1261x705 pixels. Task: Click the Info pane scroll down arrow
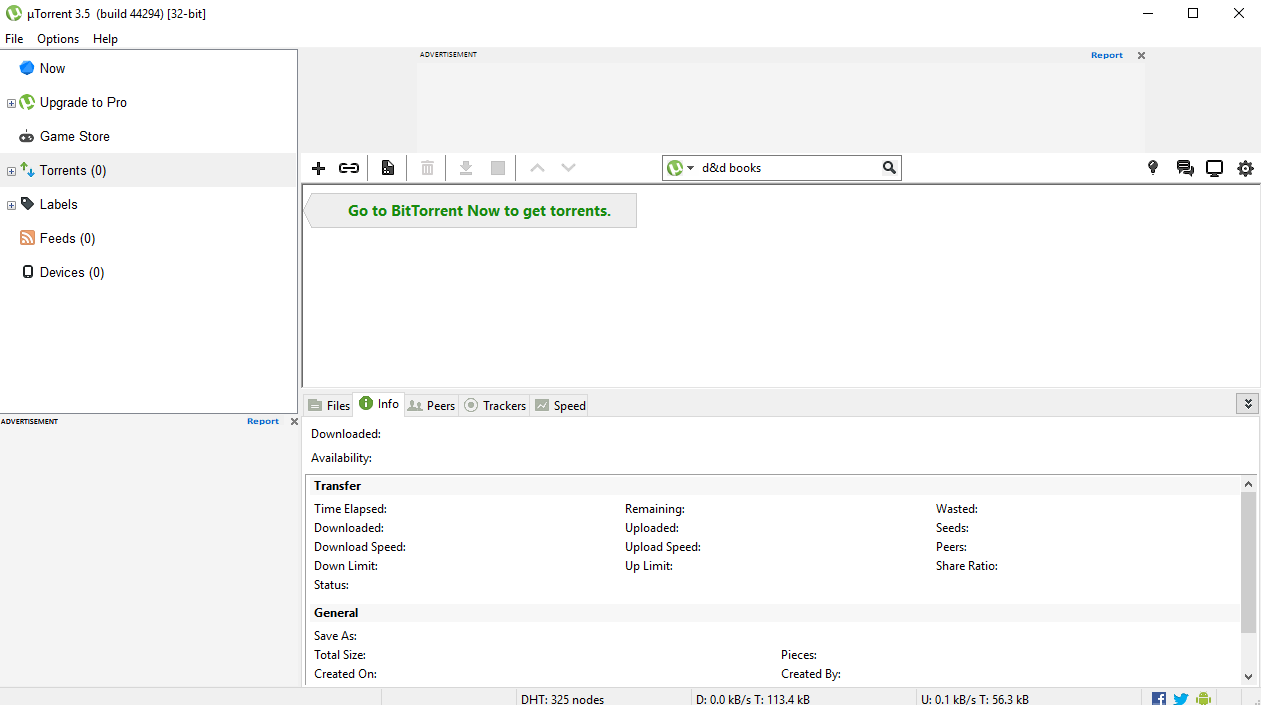click(1248, 677)
